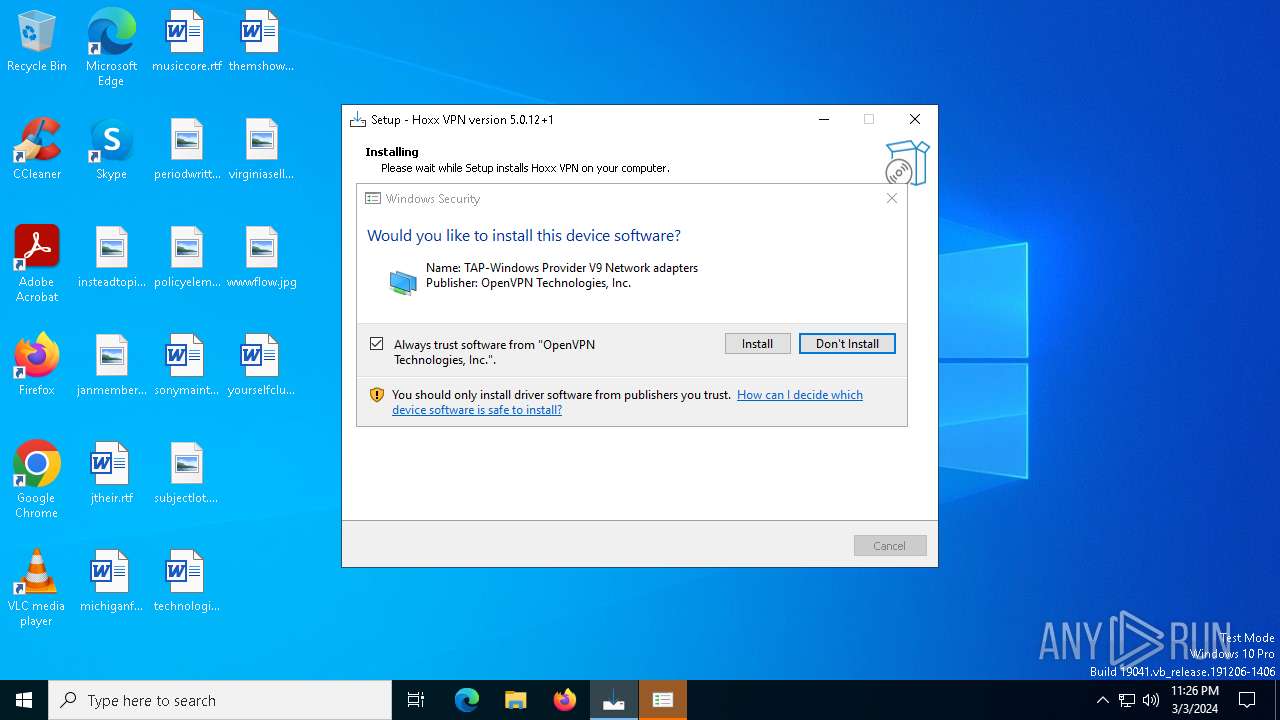Close the Windows Security dialog
This screenshot has width=1280, height=720.
[892, 198]
